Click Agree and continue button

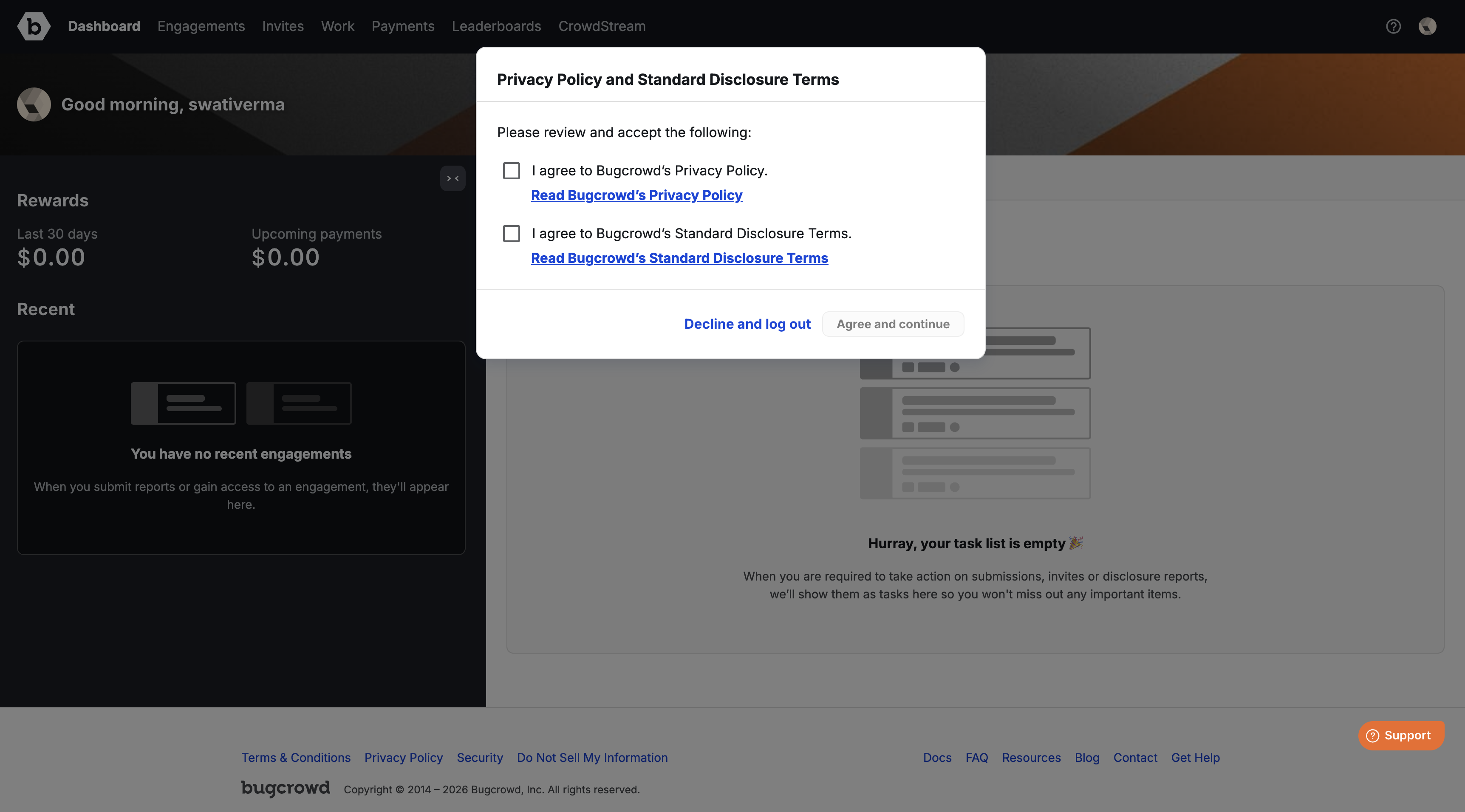[x=893, y=324]
